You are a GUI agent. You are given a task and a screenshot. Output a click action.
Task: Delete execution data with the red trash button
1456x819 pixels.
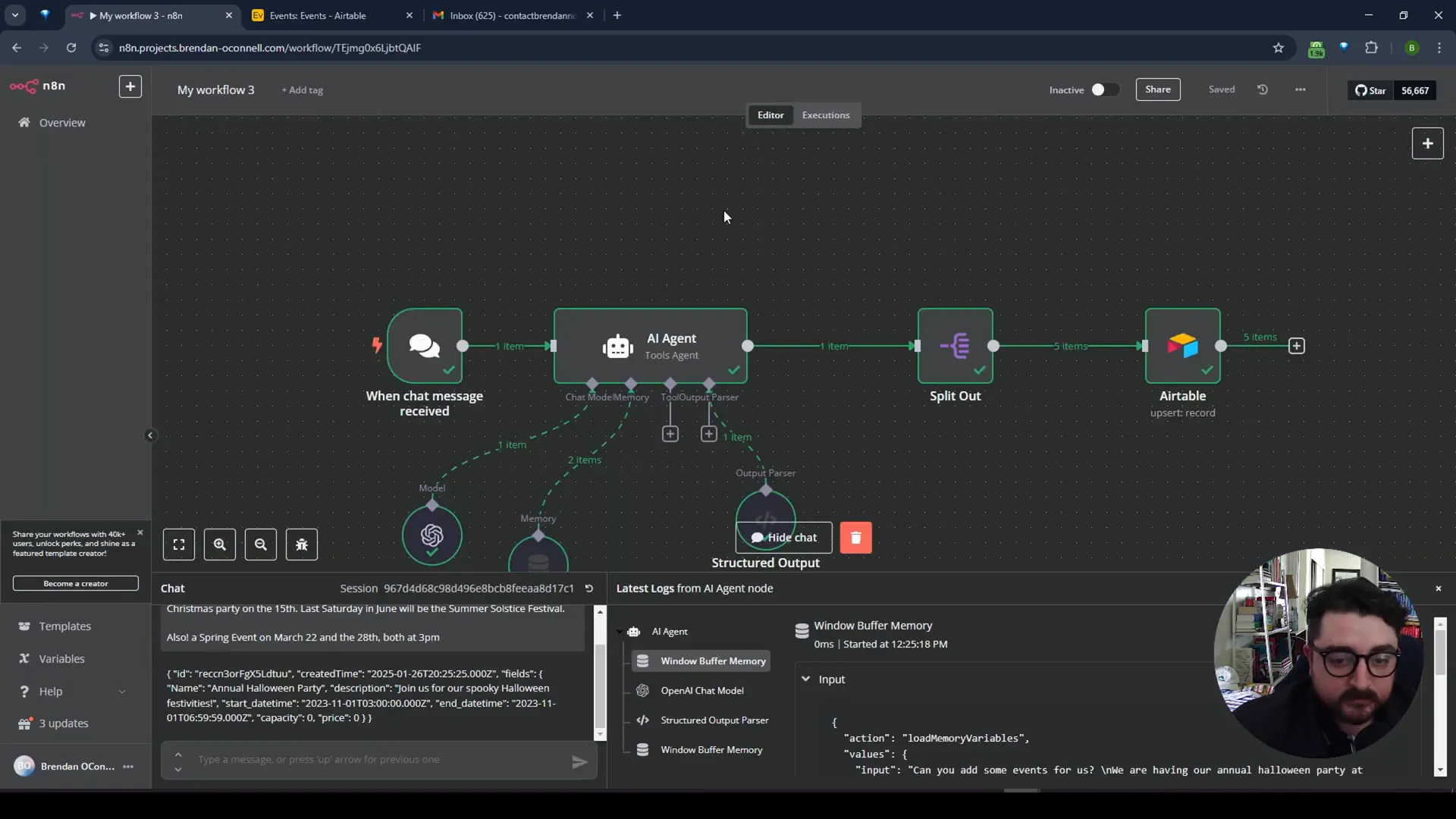(855, 538)
